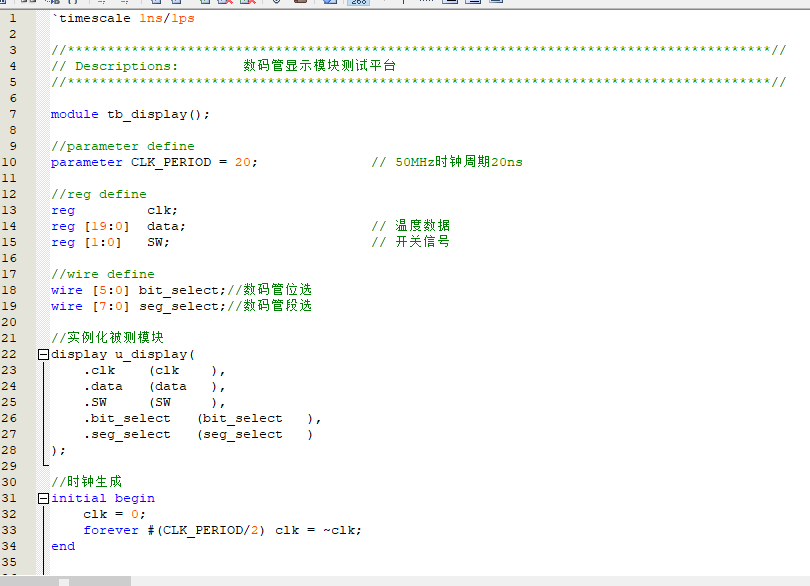Click the [7:0] bit range
The height and width of the screenshot is (586, 810).
[x=111, y=306]
